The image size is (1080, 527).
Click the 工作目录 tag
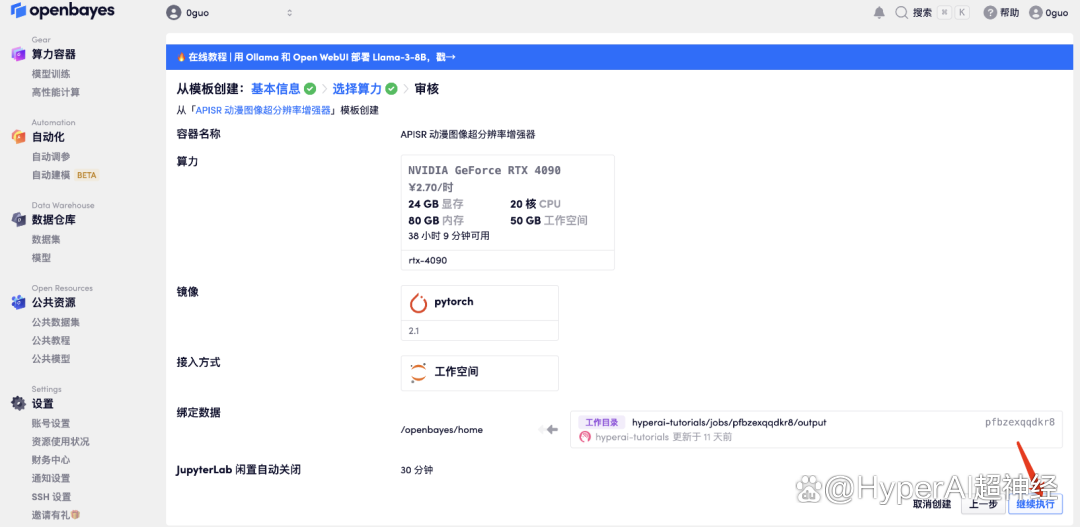(601, 422)
